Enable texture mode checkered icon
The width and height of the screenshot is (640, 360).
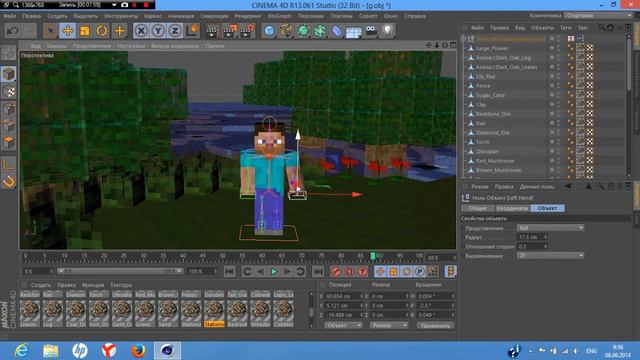pos(9,92)
